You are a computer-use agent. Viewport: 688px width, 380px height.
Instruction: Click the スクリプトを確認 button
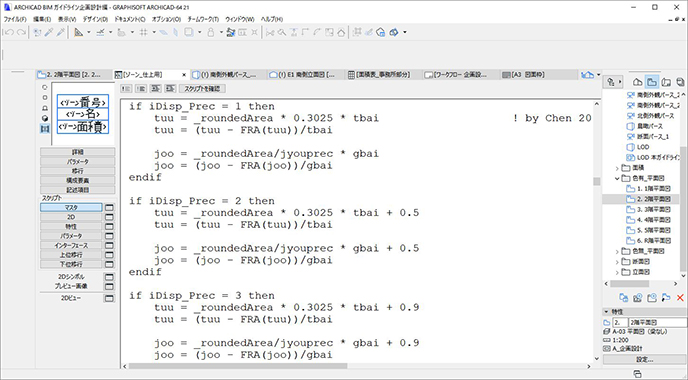click(202, 89)
